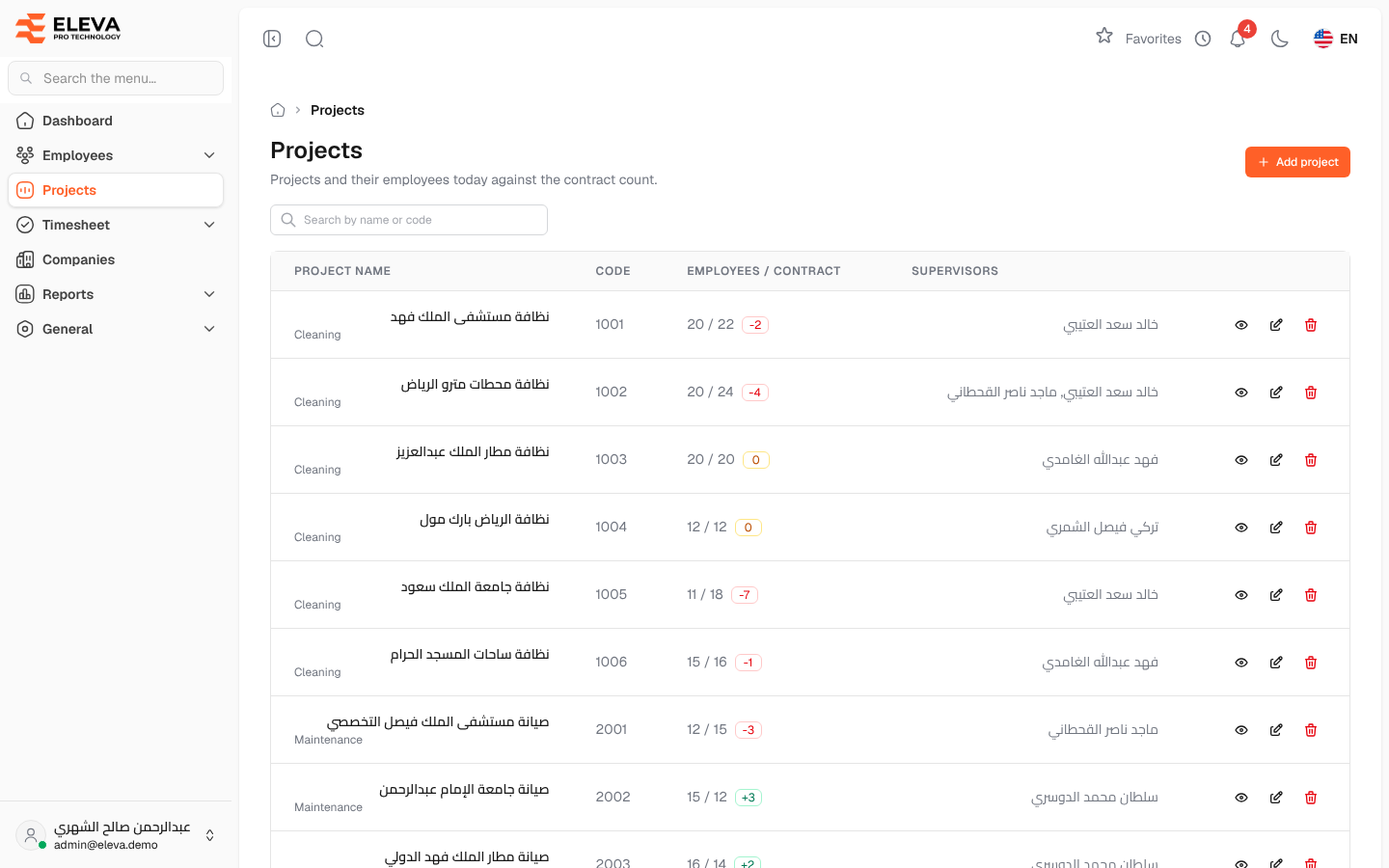
Task: Click the +3 badge on project 2002
Action: [749, 798]
